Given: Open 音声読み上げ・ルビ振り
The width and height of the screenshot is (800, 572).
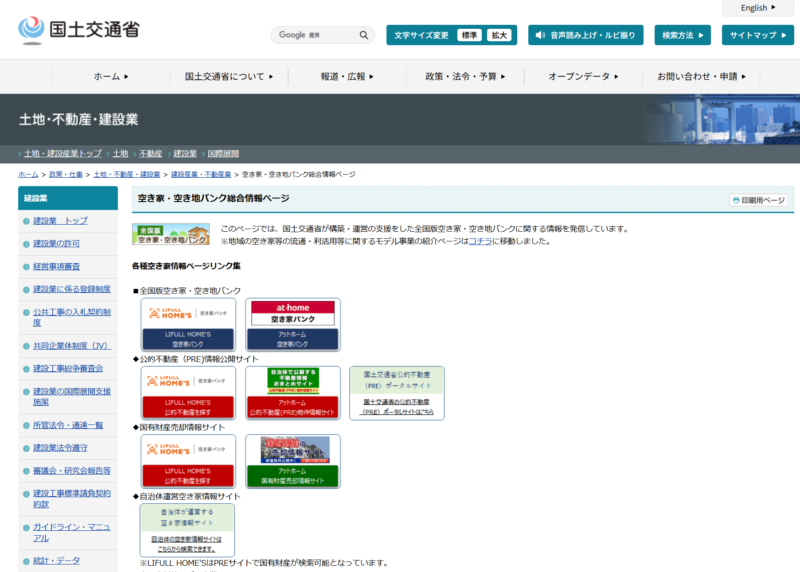Looking at the screenshot, I should 585,35.
